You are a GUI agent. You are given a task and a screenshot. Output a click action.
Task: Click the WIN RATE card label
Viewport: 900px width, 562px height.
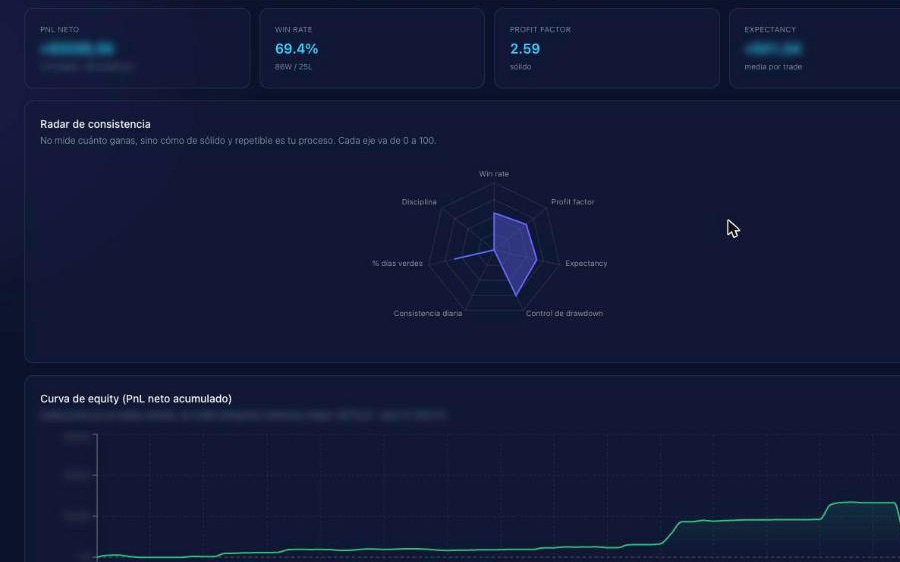[293, 29]
